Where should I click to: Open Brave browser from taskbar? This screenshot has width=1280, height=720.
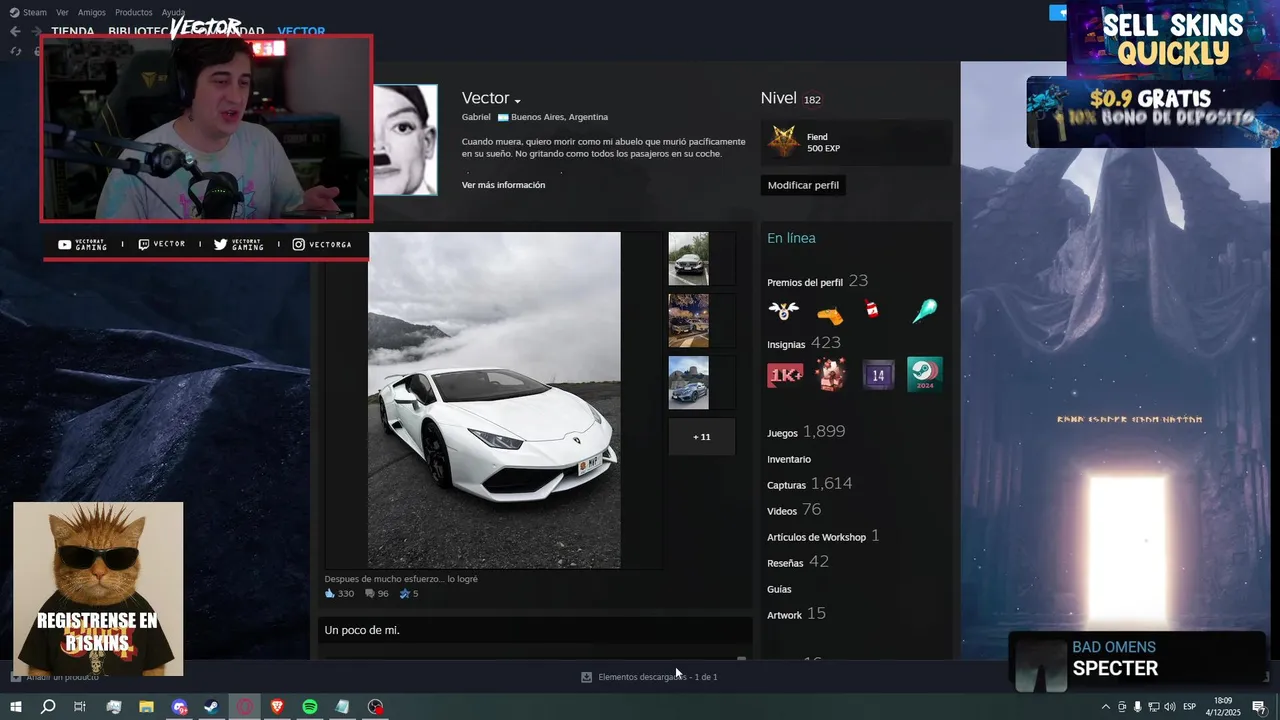click(x=277, y=707)
